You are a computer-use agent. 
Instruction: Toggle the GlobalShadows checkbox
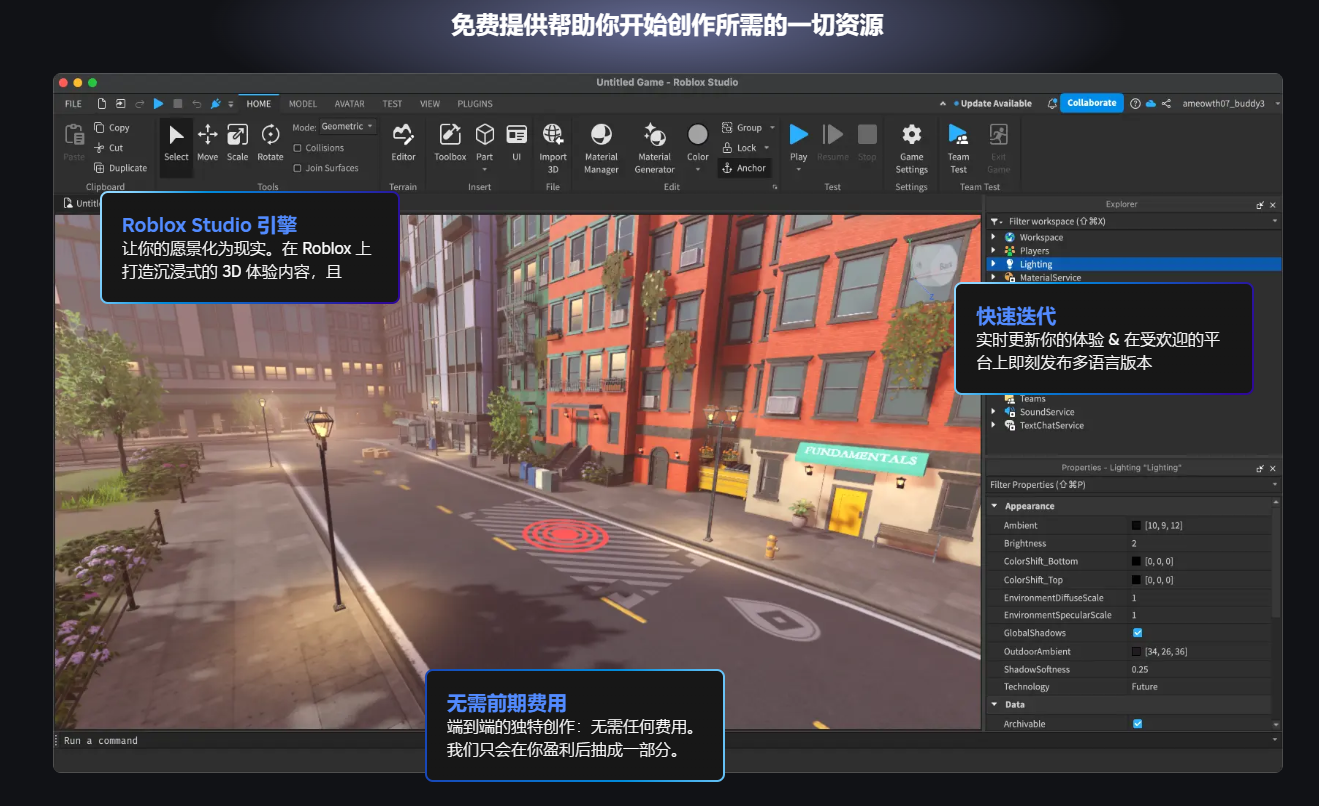(x=1137, y=633)
